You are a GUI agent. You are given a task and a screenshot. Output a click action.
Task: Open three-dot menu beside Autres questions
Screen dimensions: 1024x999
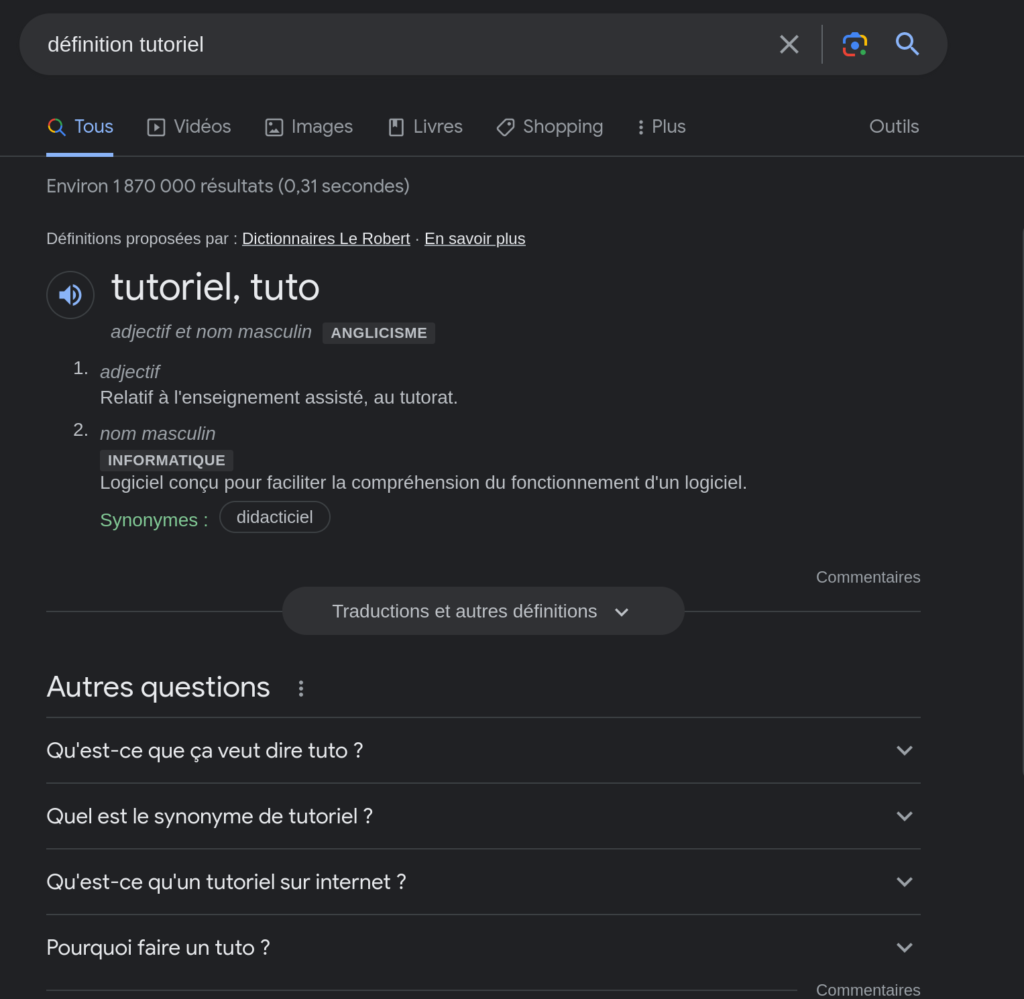pyautogui.click(x=301, y=688)
